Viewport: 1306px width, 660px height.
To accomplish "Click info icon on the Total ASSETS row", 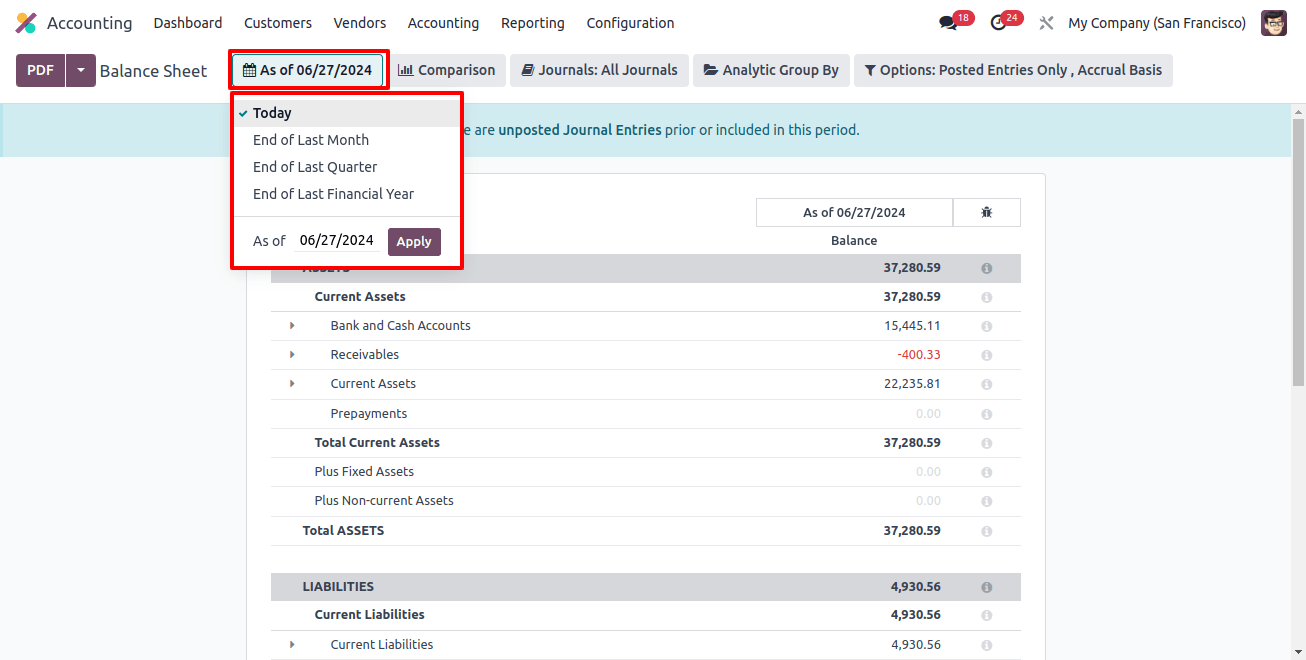I will point(987,532).
